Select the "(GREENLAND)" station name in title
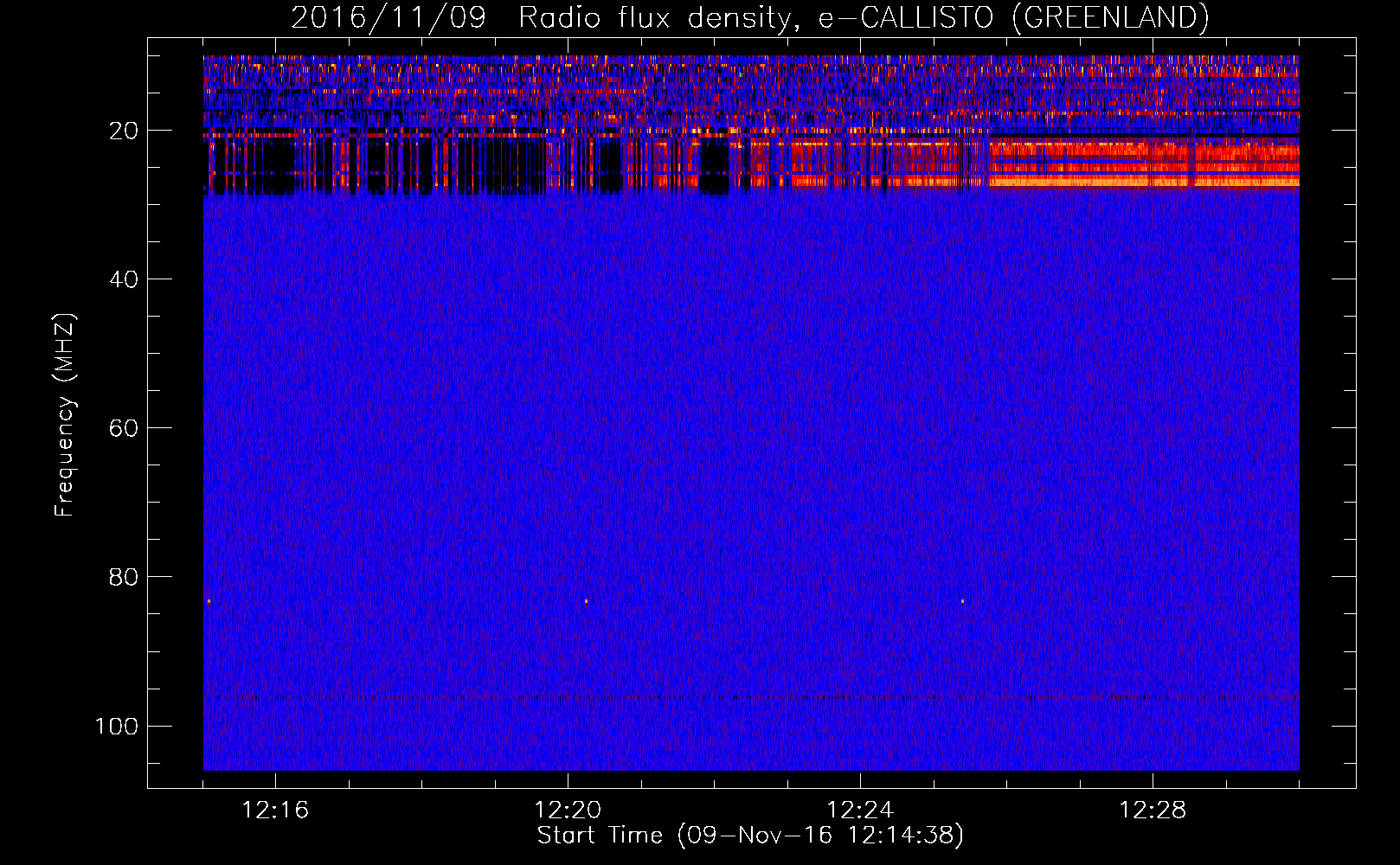 coord(1110,17)
